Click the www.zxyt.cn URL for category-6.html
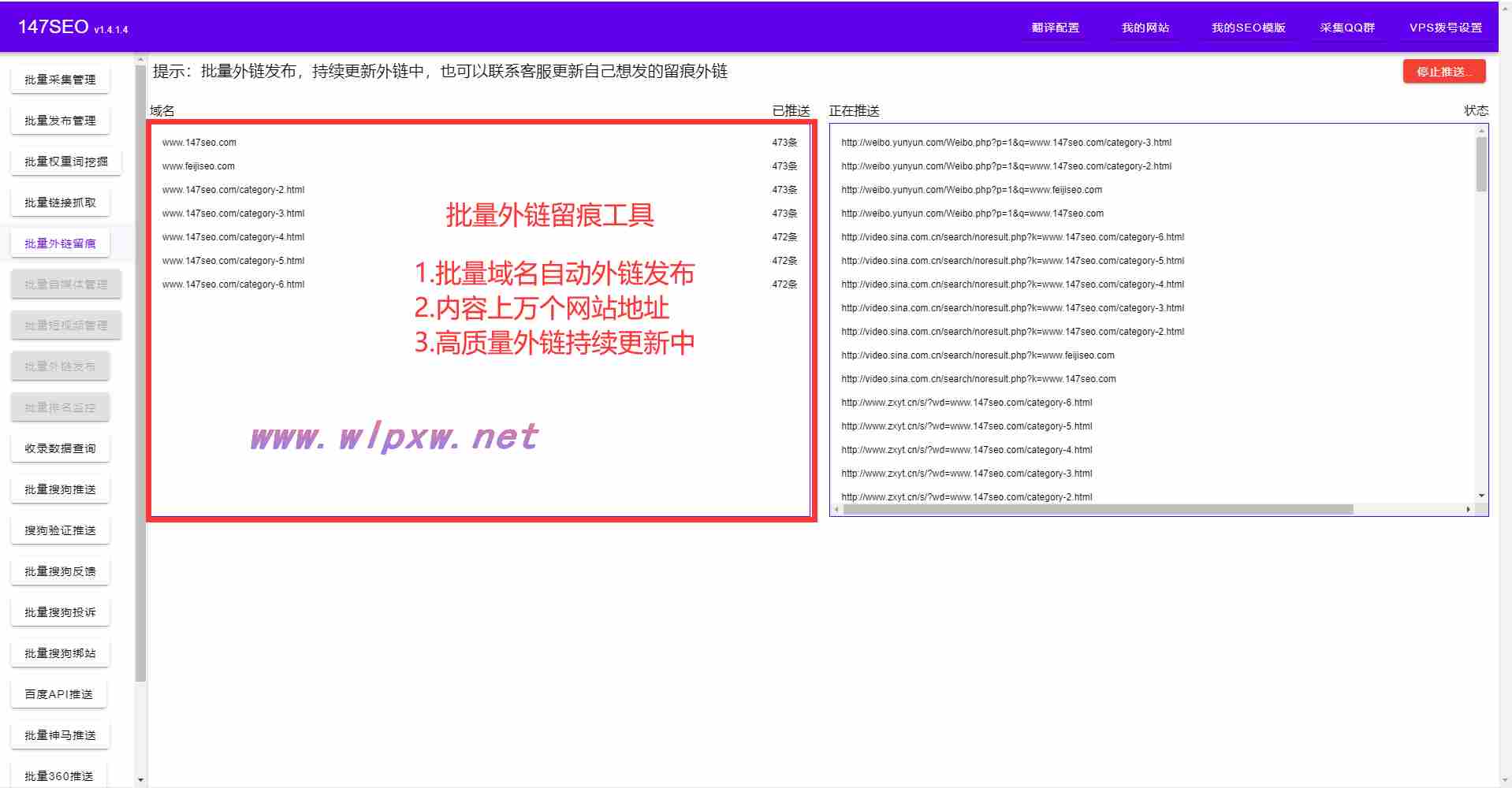This screenshot has height=788, width=1512. (966, 403)
